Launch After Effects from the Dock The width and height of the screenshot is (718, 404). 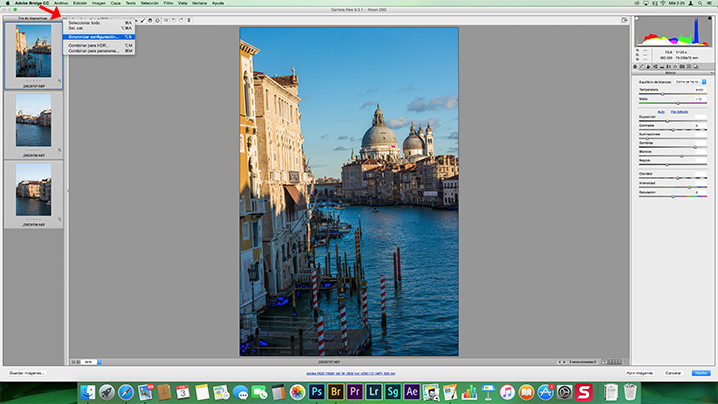[x=412, y=392]
